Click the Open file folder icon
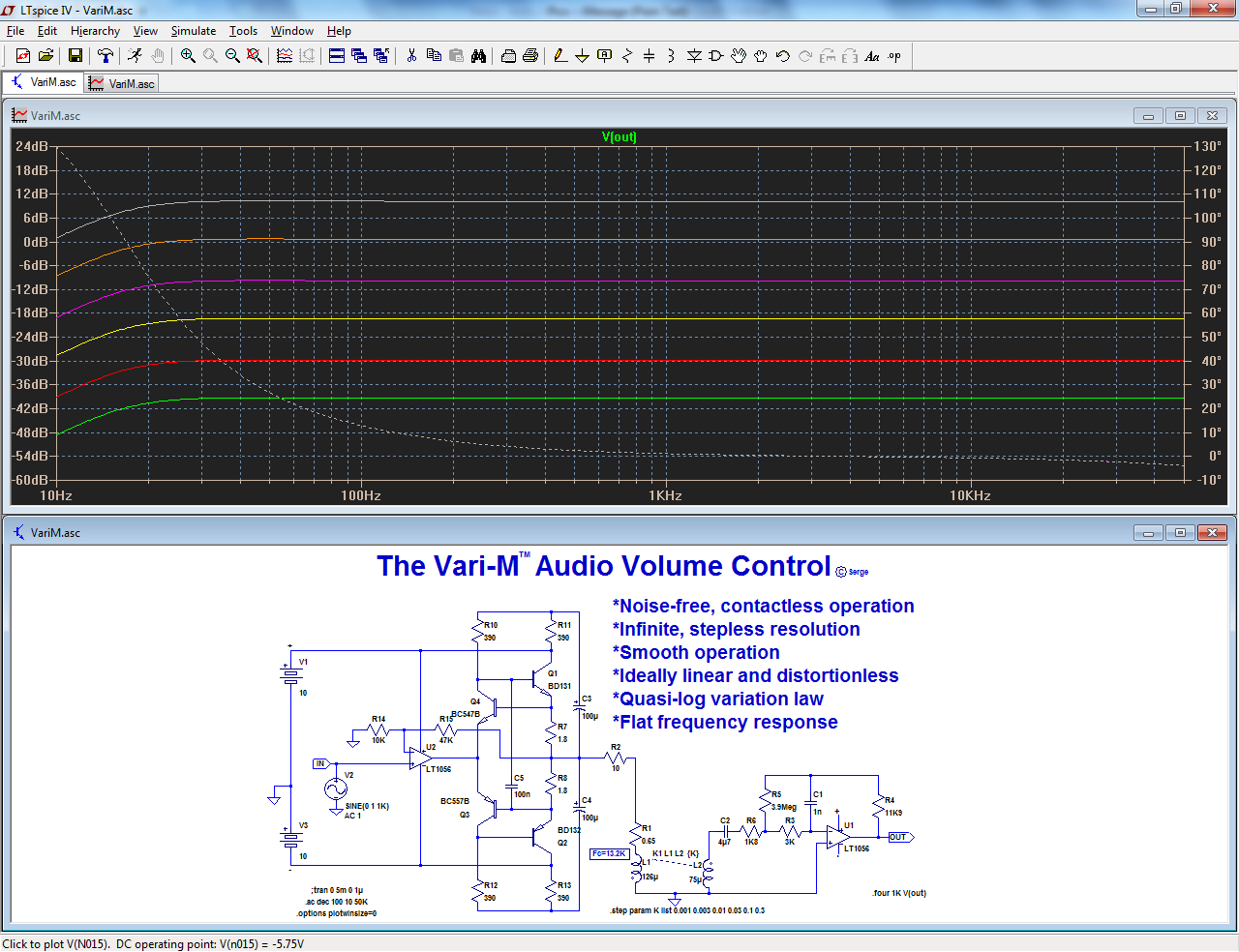The image size is (1239, 952). (x=45, y=56)
